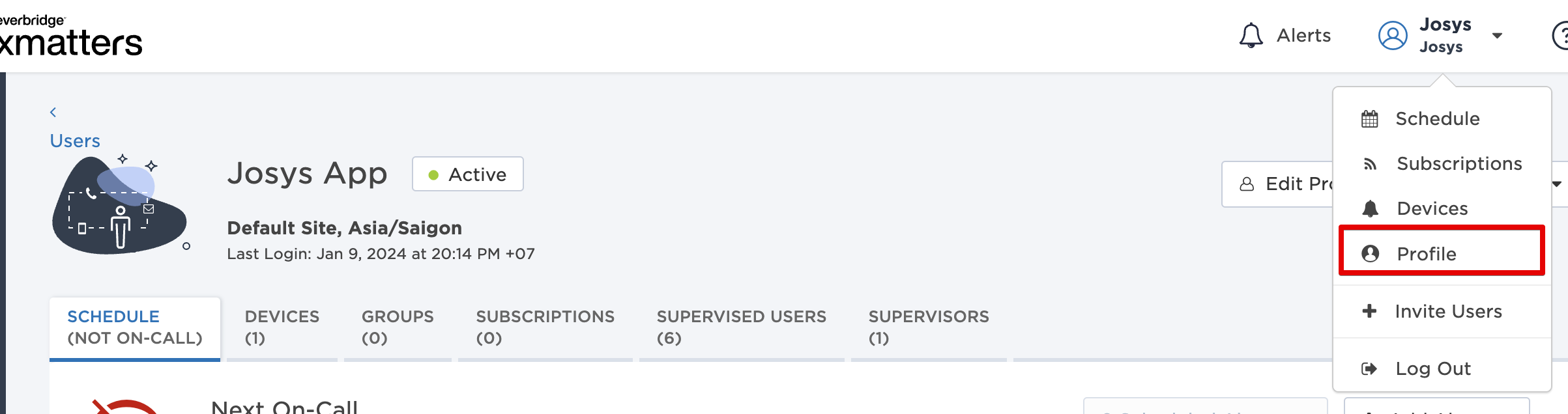The image size is (1568, 414).
Task: Open the Groups (0) tab
Action: (398, 327)
